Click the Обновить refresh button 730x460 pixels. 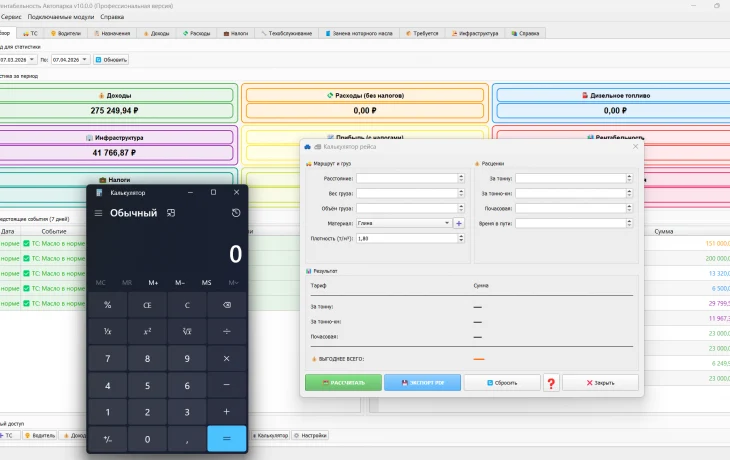tap(111, 60)
